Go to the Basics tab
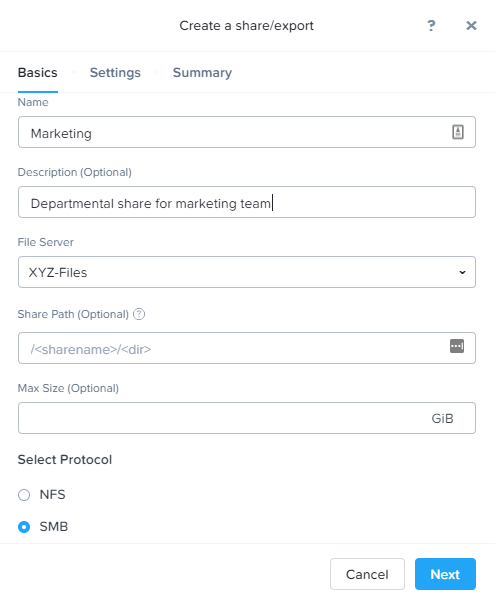 (38, 73)
